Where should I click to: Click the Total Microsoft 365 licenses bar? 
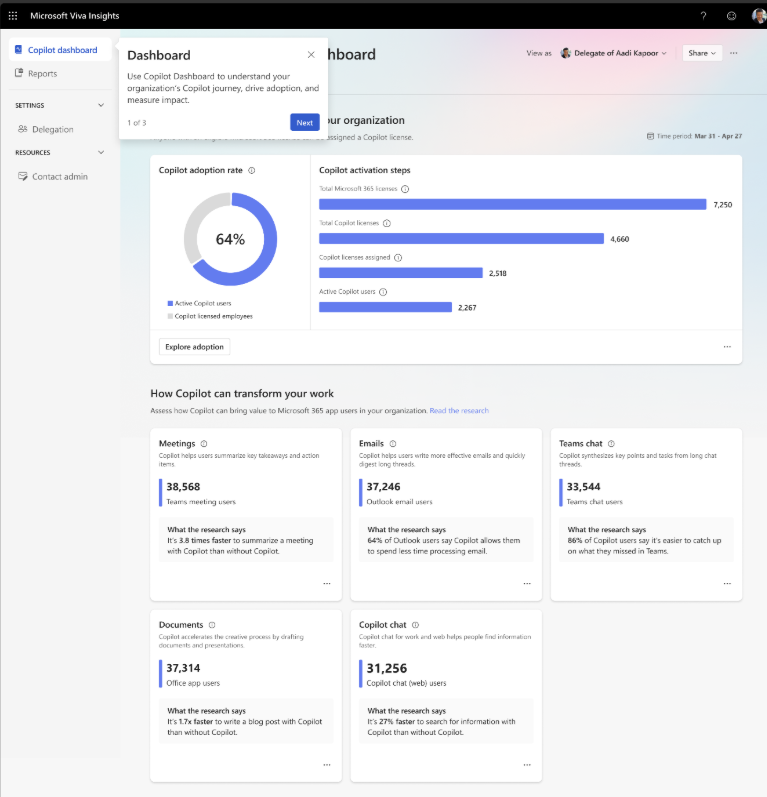512,204
